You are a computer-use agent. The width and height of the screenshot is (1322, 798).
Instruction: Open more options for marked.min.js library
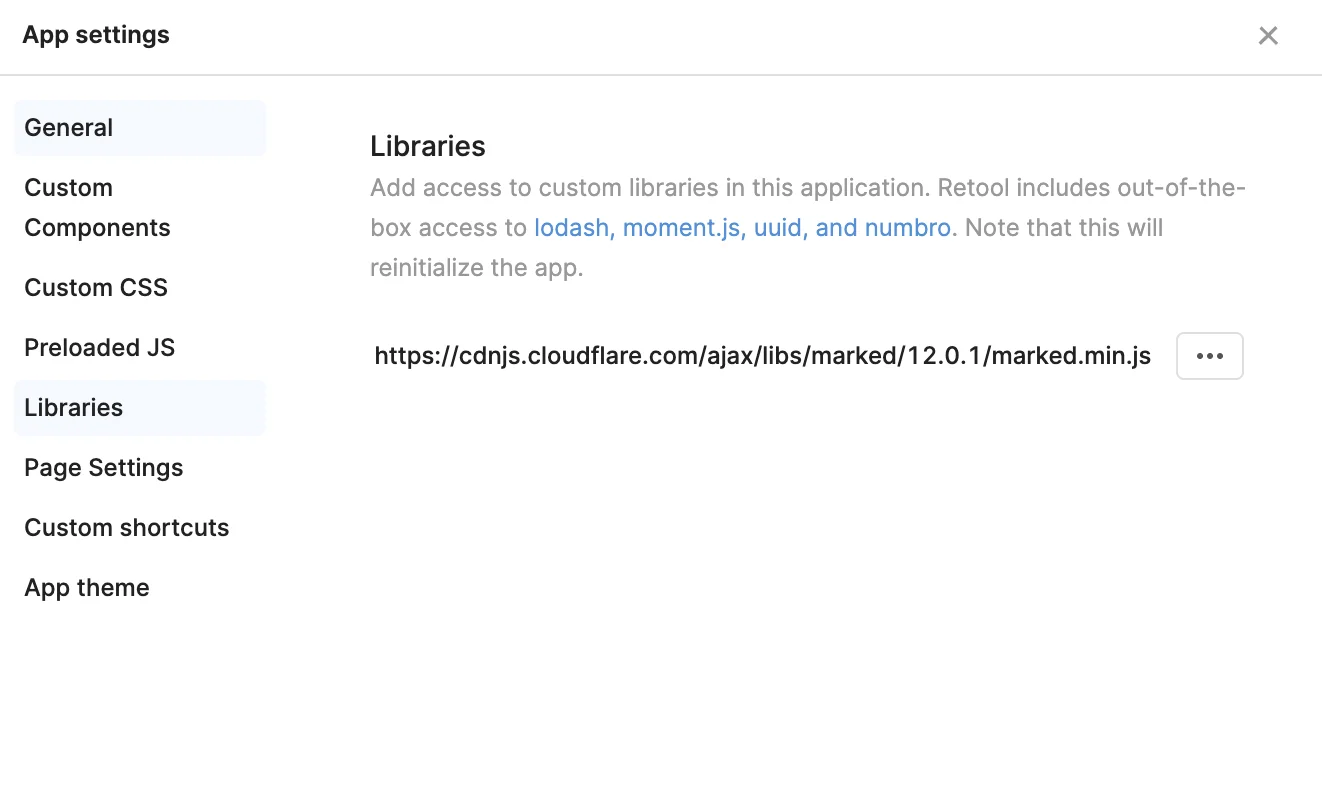click(1209, 356)
